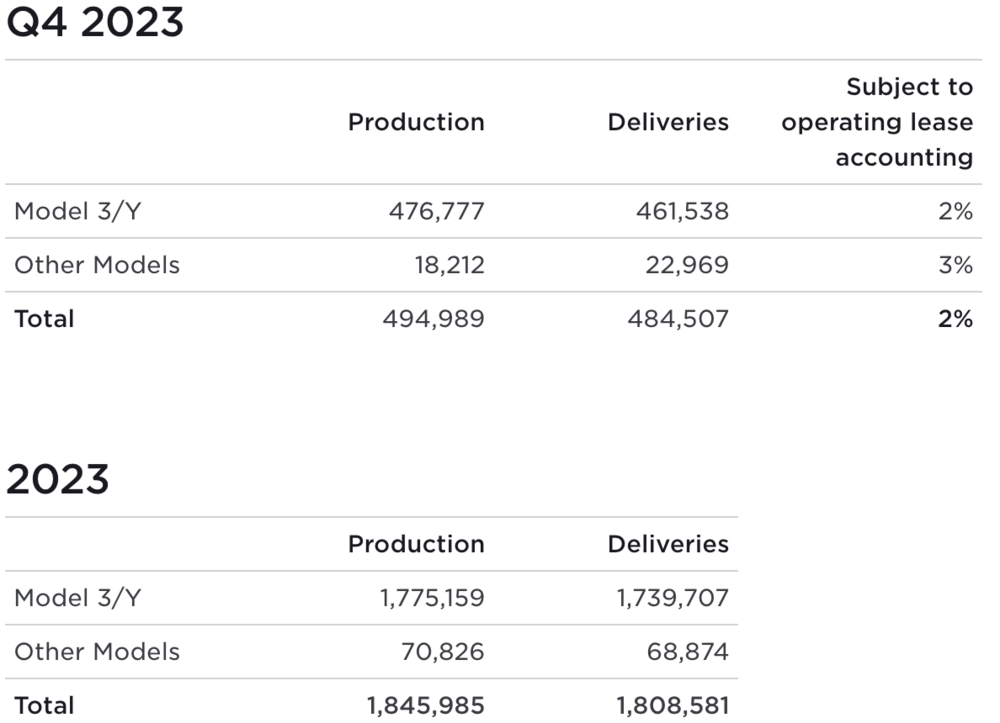Click the "2023" annual table heading

click(57, 480)
